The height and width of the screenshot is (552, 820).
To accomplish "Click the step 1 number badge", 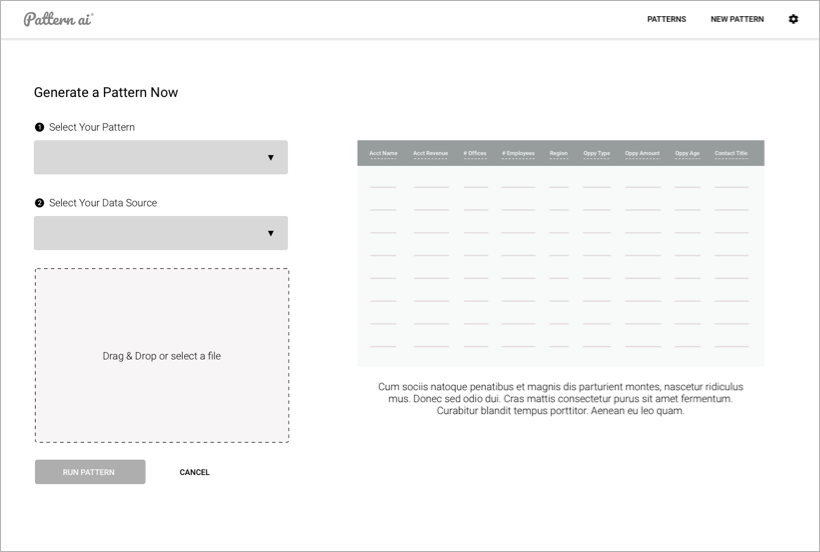I will coord(39,128).
